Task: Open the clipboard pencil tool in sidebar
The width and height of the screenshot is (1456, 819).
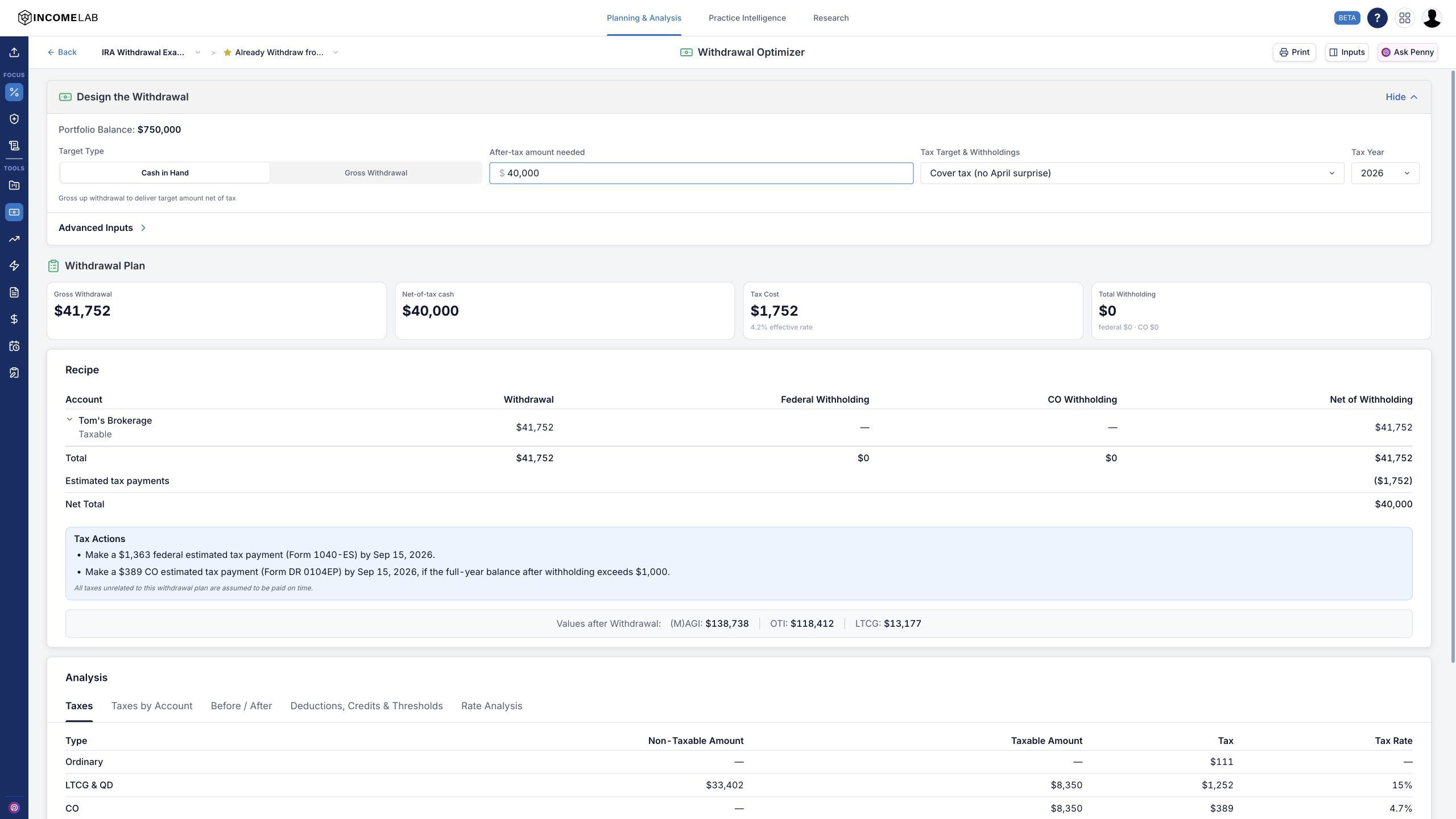Action: pos(14,373)
